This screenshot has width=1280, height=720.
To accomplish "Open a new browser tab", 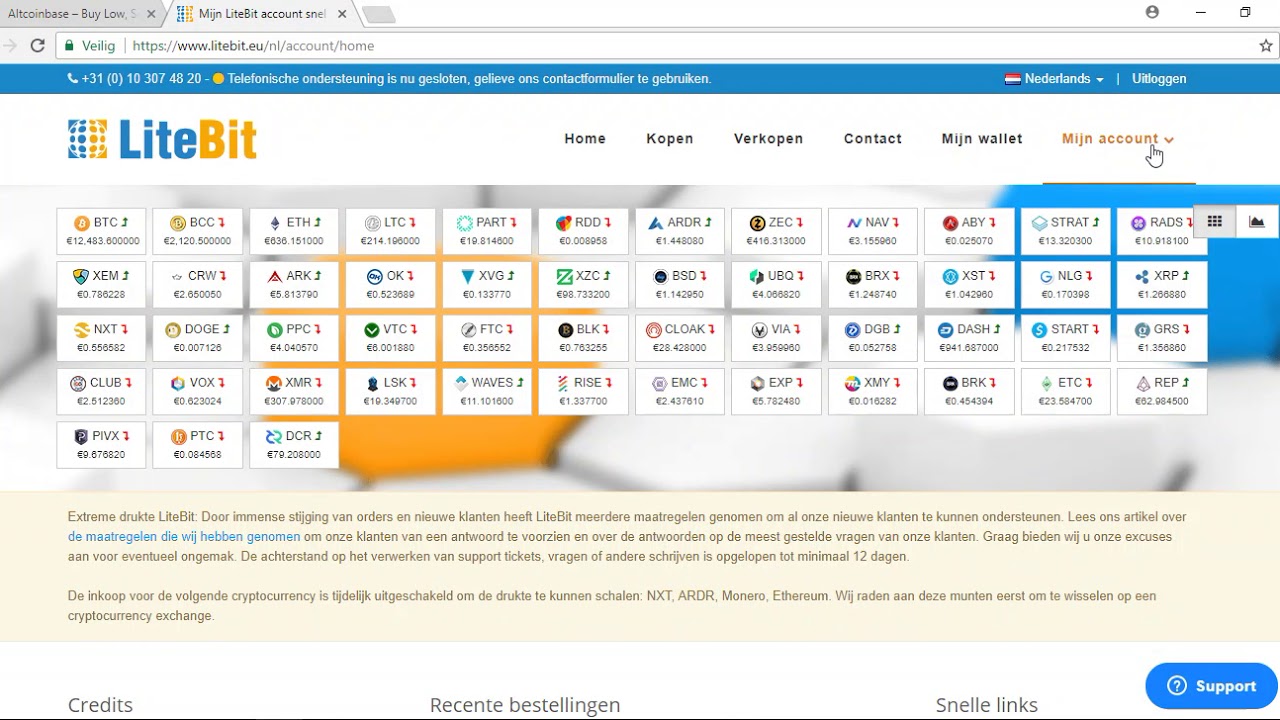I will [378, 14].
